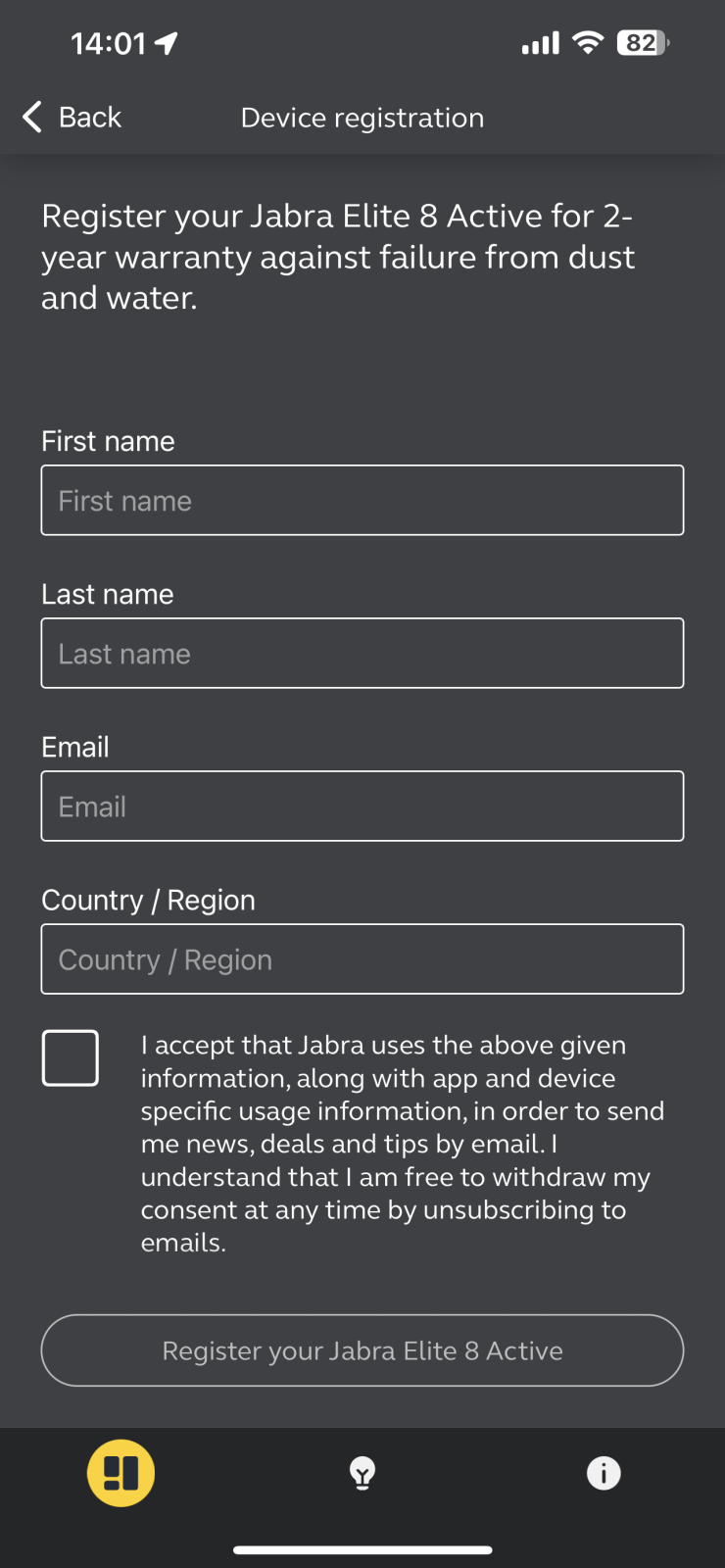Tap the cellular signal bars icon
This screenshot has height=1568, width=725.
(x=540, y=43)
